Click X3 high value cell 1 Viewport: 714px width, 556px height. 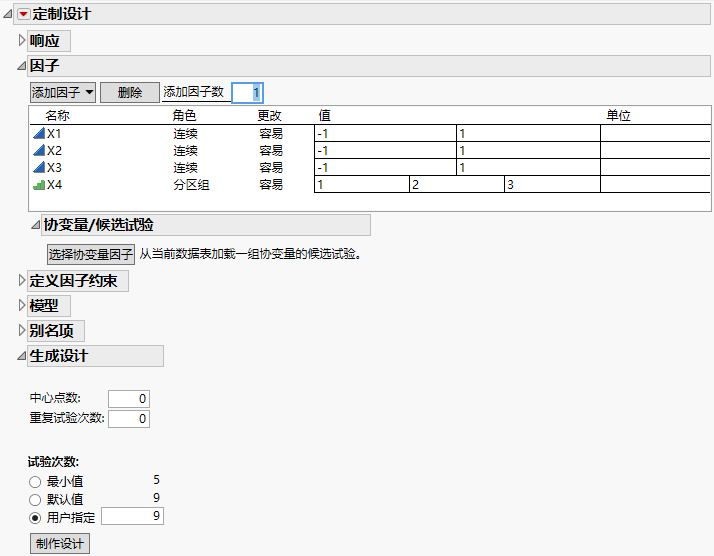pyautogui.click(x=528, y=167)
